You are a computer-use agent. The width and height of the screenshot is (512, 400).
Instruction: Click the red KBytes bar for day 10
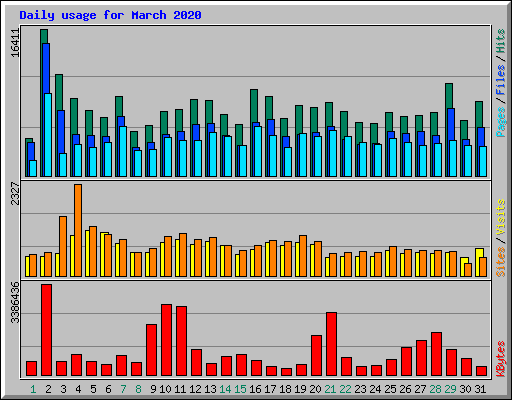(x=166, y=340)
